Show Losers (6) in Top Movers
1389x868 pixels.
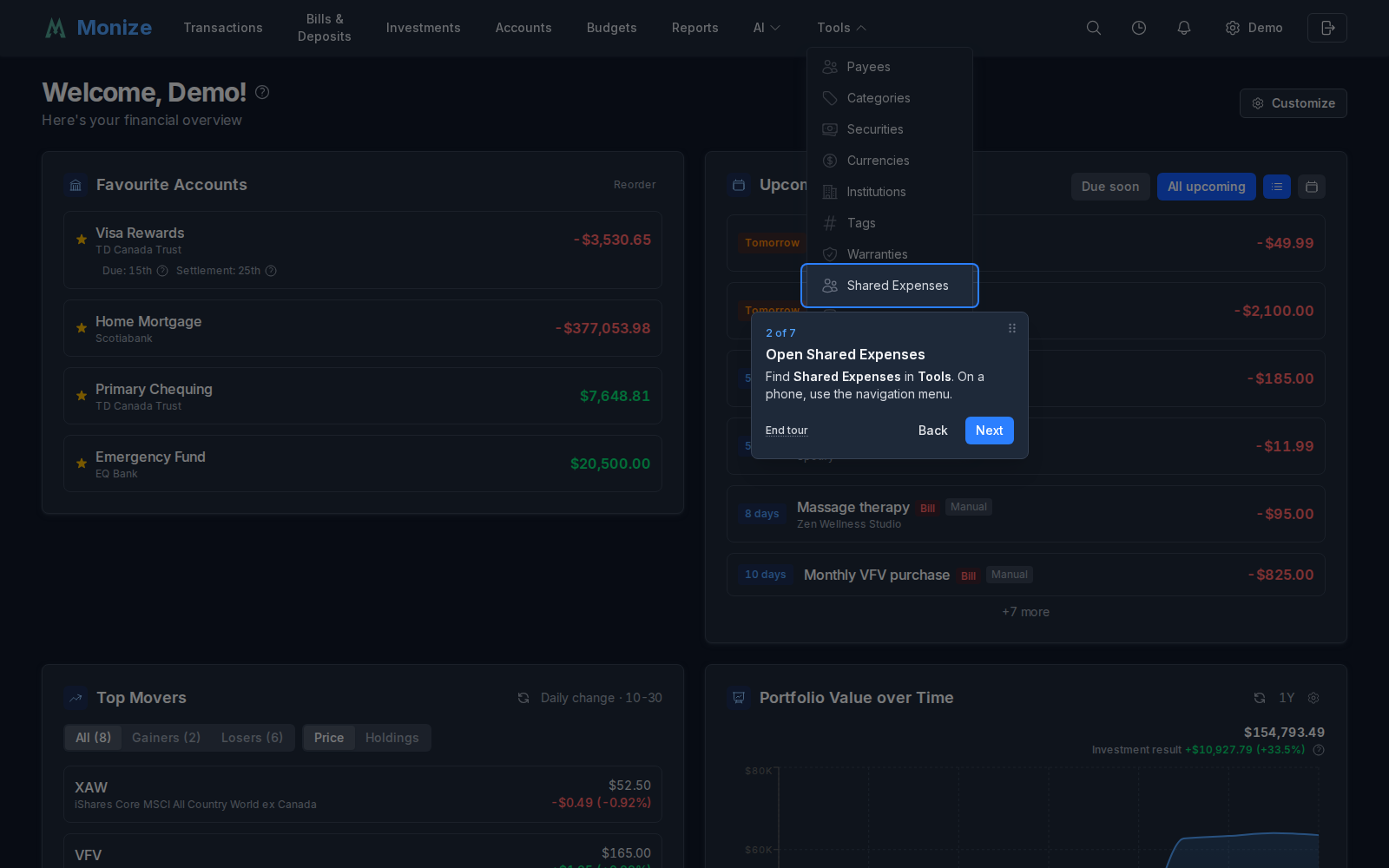[252, 738]
